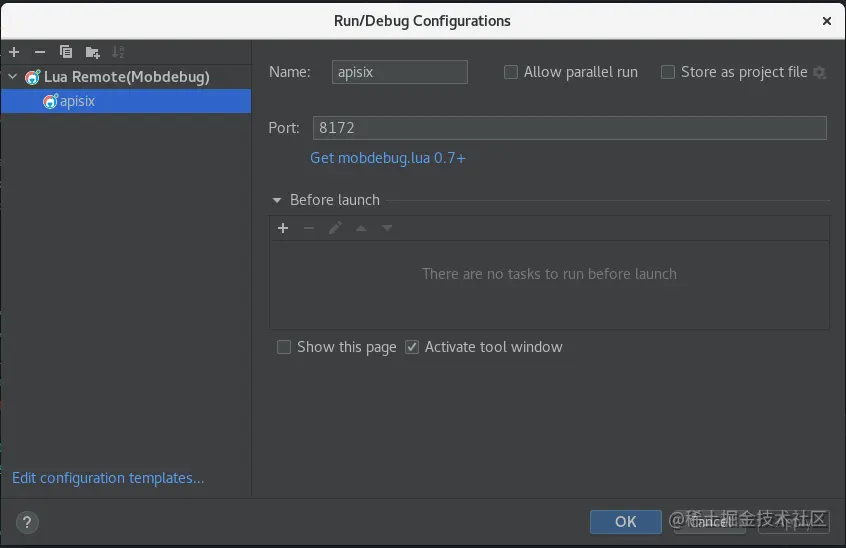Open the help question mark button
Image resolution: width=846 pixels, height=548 pixels.
pyautogui.click(x=27, y=522)
